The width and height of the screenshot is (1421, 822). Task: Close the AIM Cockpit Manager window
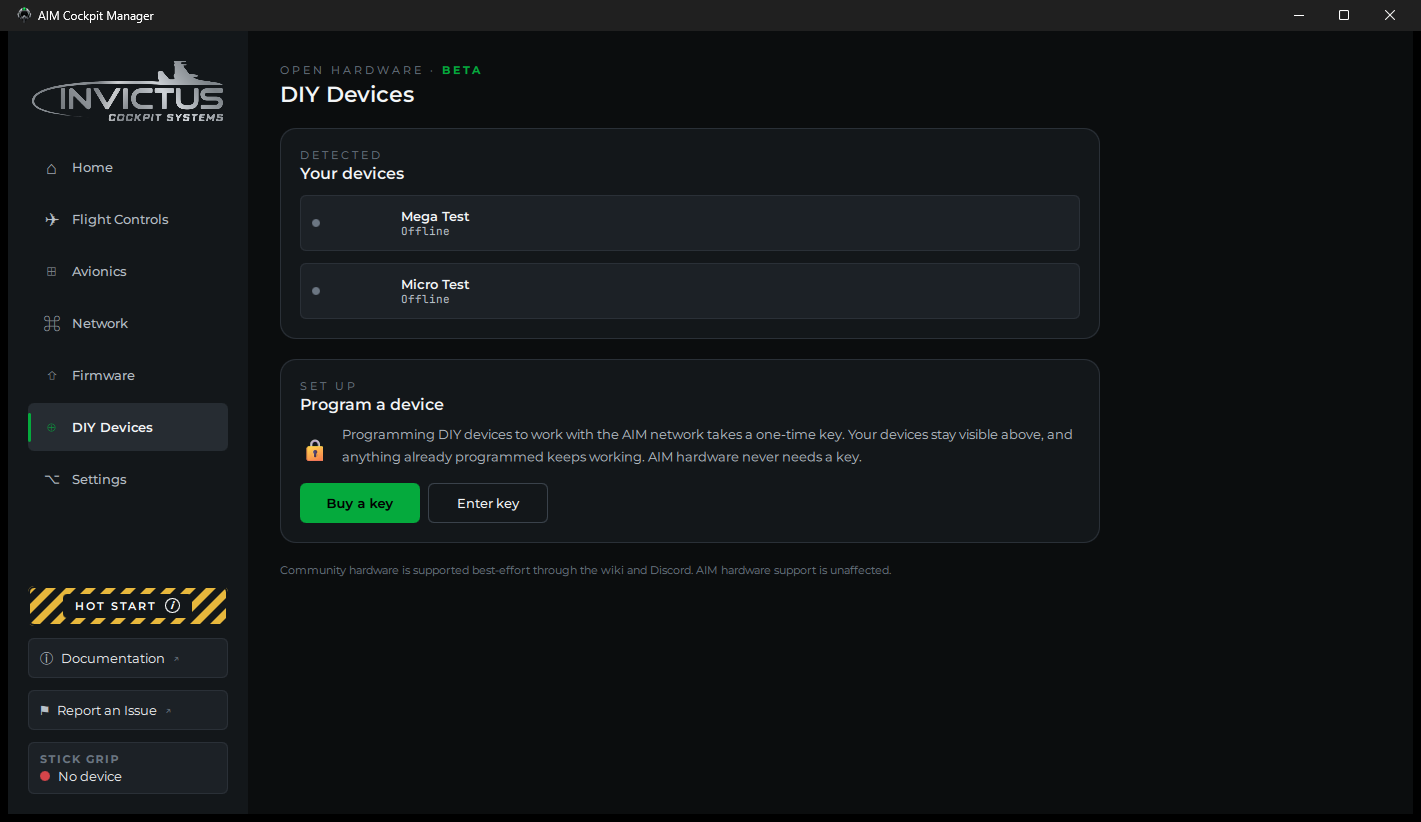[1390, 15]
